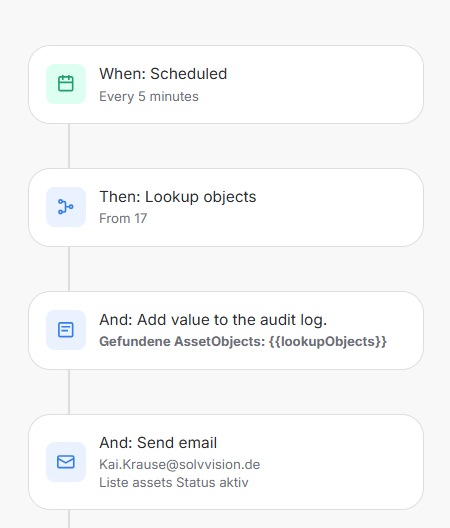Select the Send email card's empty right area
The height and width of the screenshot is (528, 450).
pyautogui.click(x=340, y=462)
